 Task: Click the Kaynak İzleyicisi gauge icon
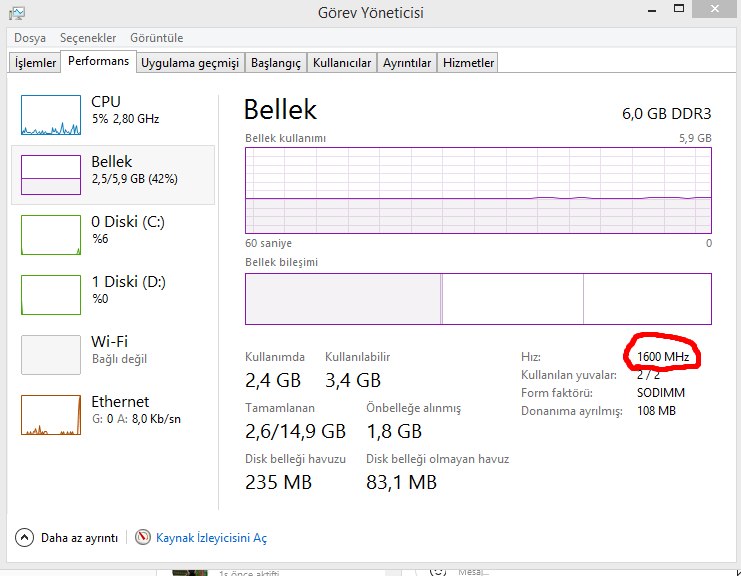[143, 537]
